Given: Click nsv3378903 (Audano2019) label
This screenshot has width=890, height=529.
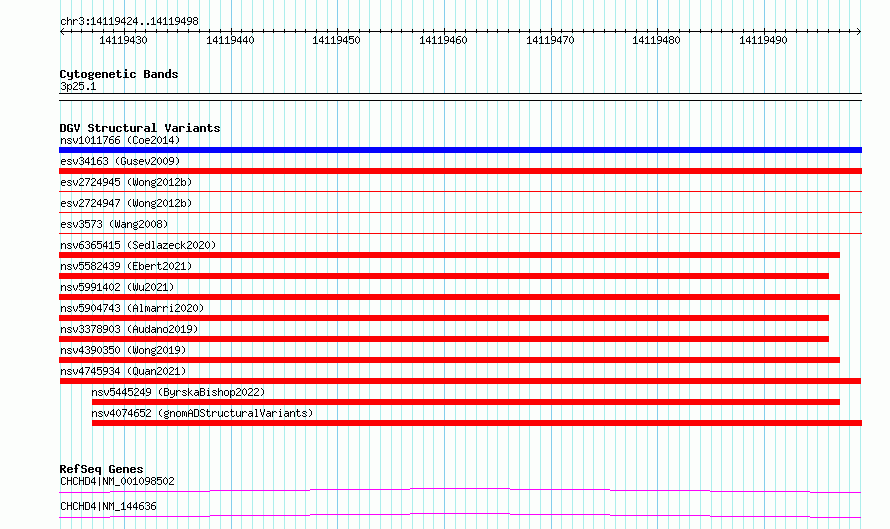Looking at the screenshot, I should pyautogui.click(x=129, y=329).
